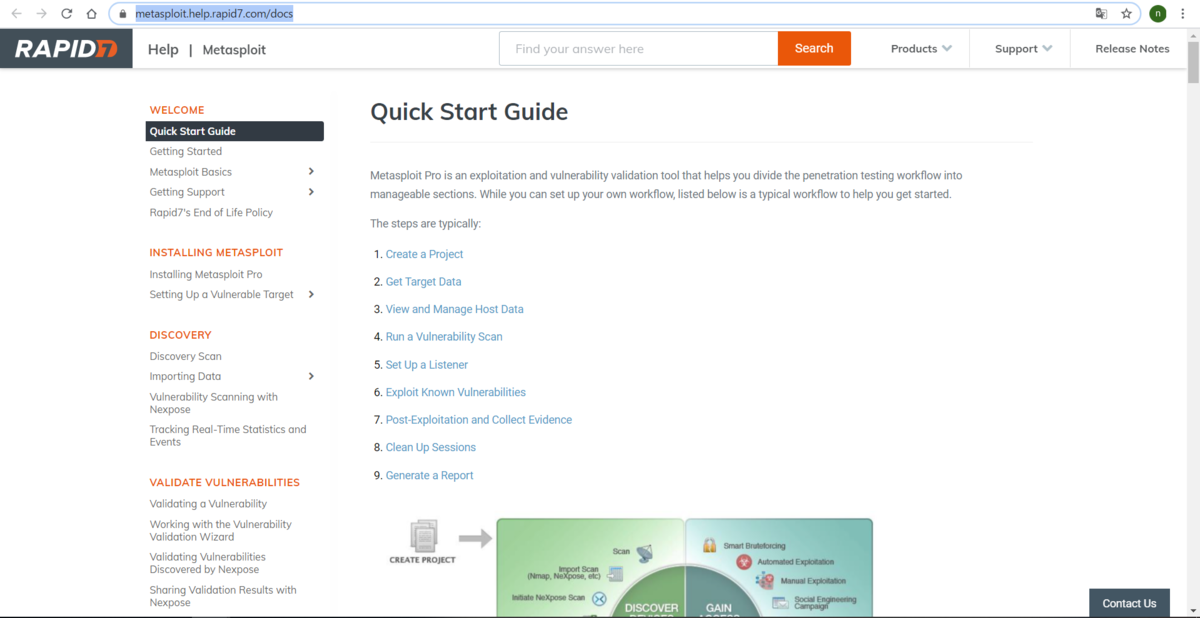Click the Quick Start Guide page title
The image size is (1200, 618).
[469, 112]
